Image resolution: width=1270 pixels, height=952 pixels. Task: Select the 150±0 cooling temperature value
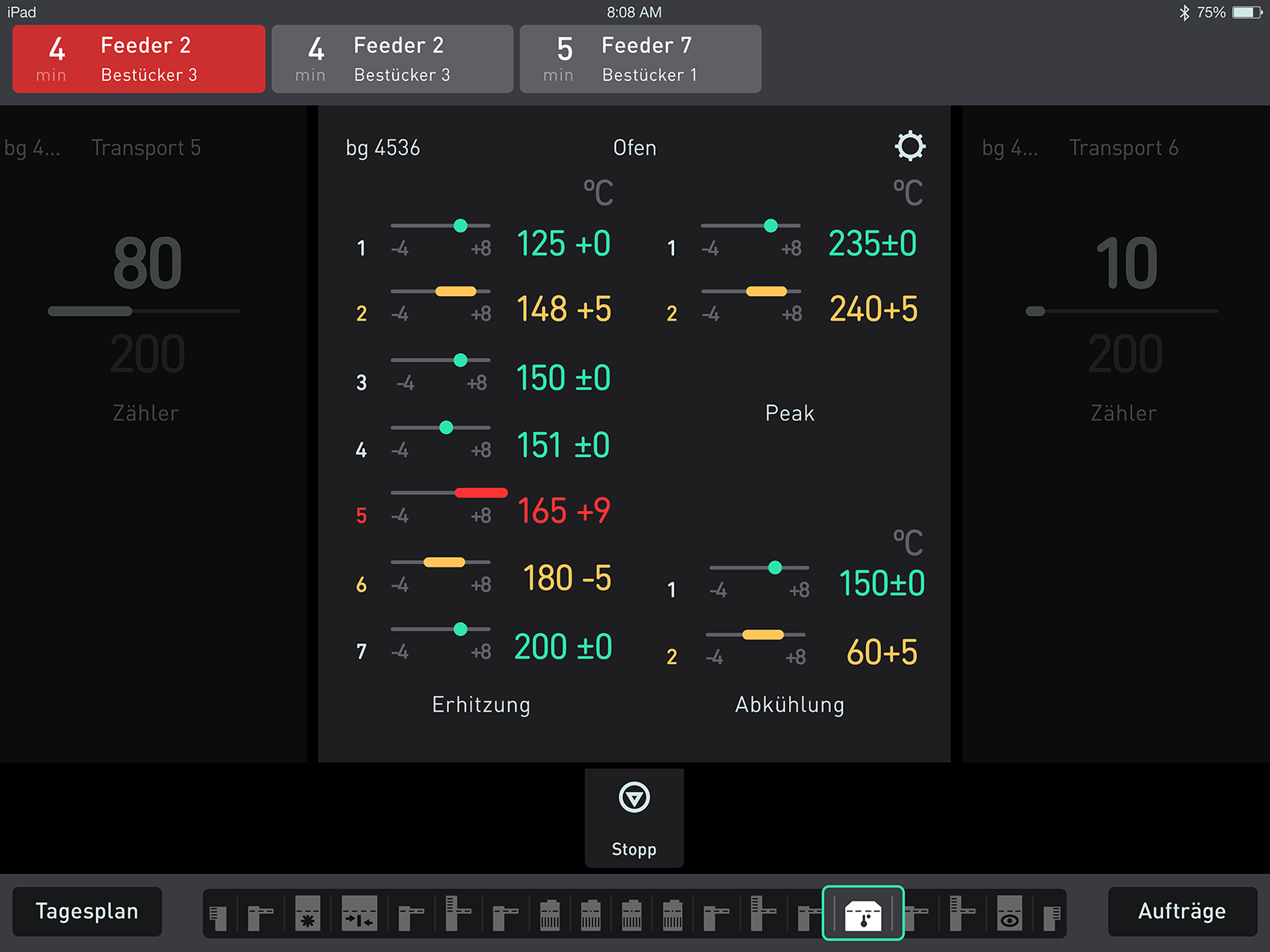coord(882,584)
